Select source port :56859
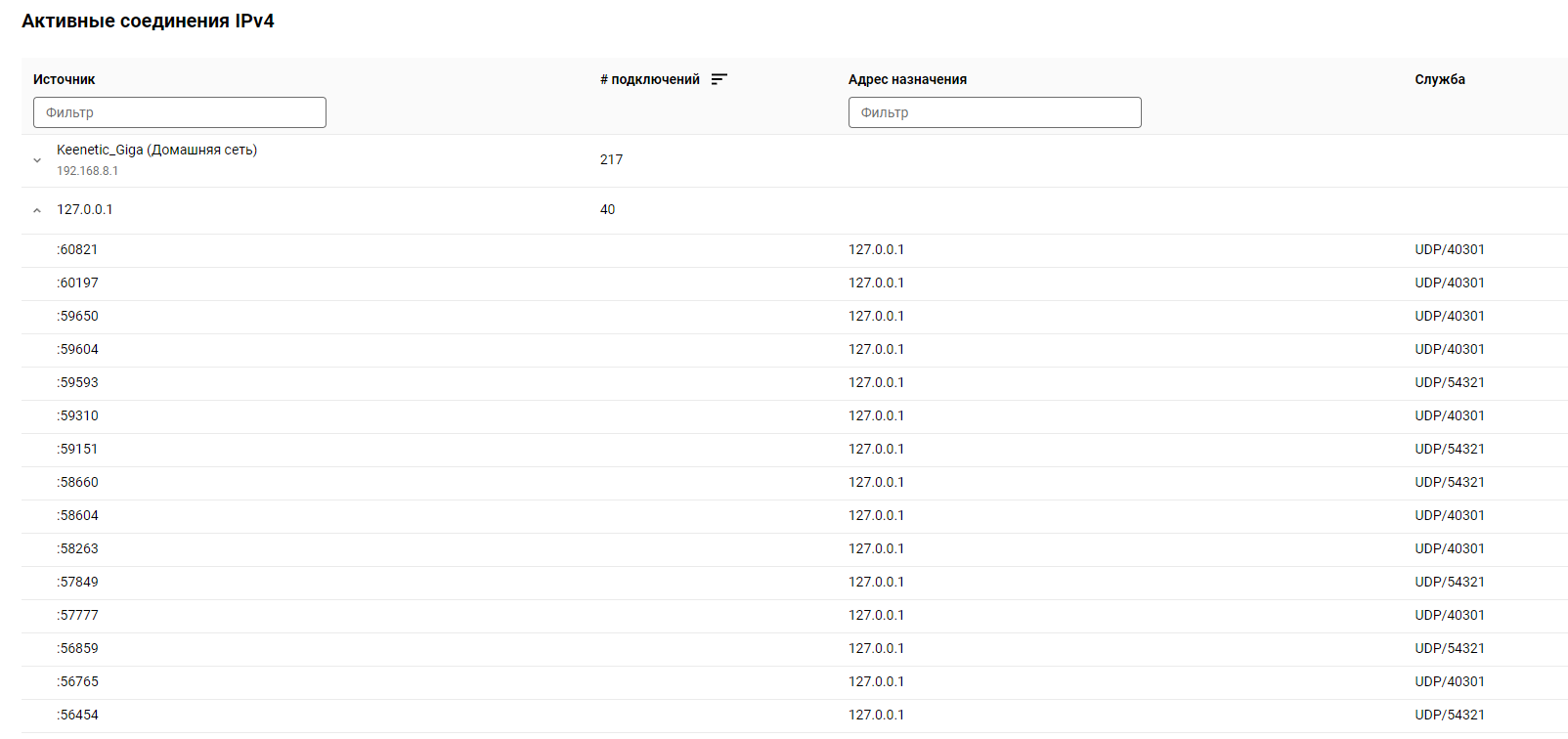Screen dimensions: 1568x739 click(77, 648)
